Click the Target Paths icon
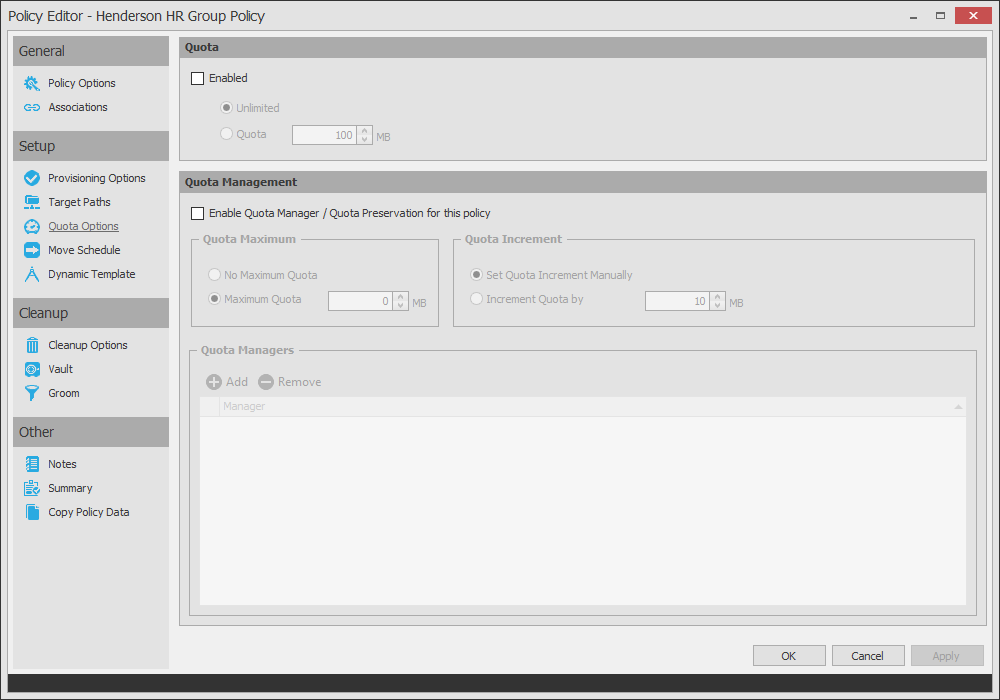The image size is (1000, 700). 32,202
